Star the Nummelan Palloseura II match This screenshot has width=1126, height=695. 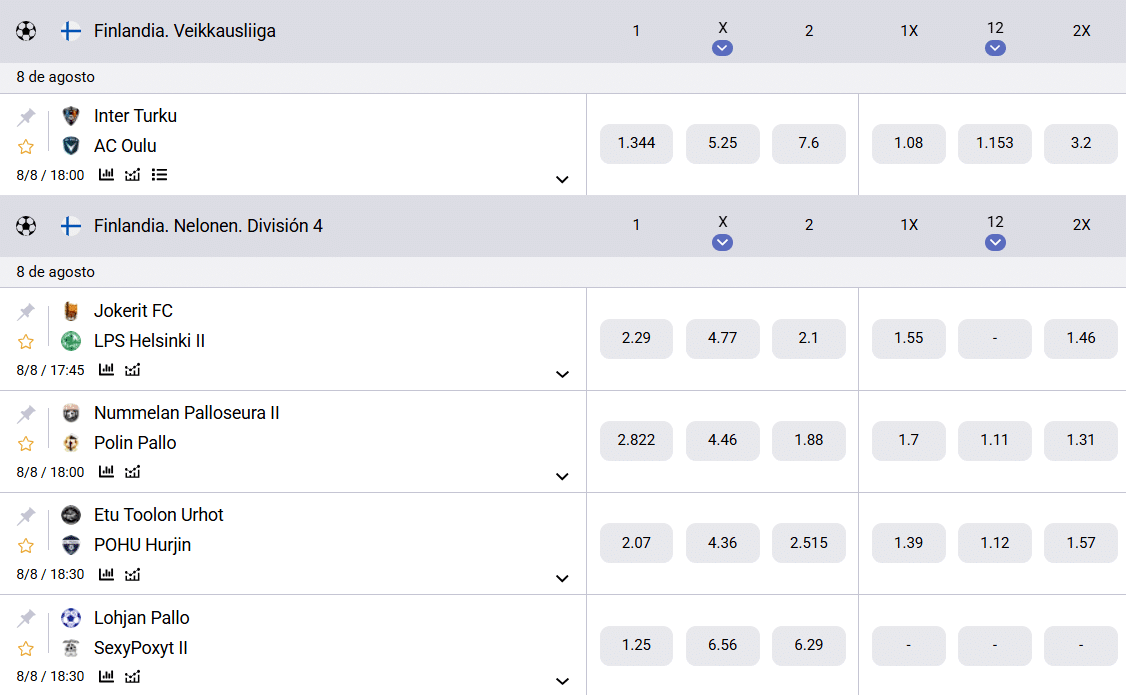(x=26, y=444)
